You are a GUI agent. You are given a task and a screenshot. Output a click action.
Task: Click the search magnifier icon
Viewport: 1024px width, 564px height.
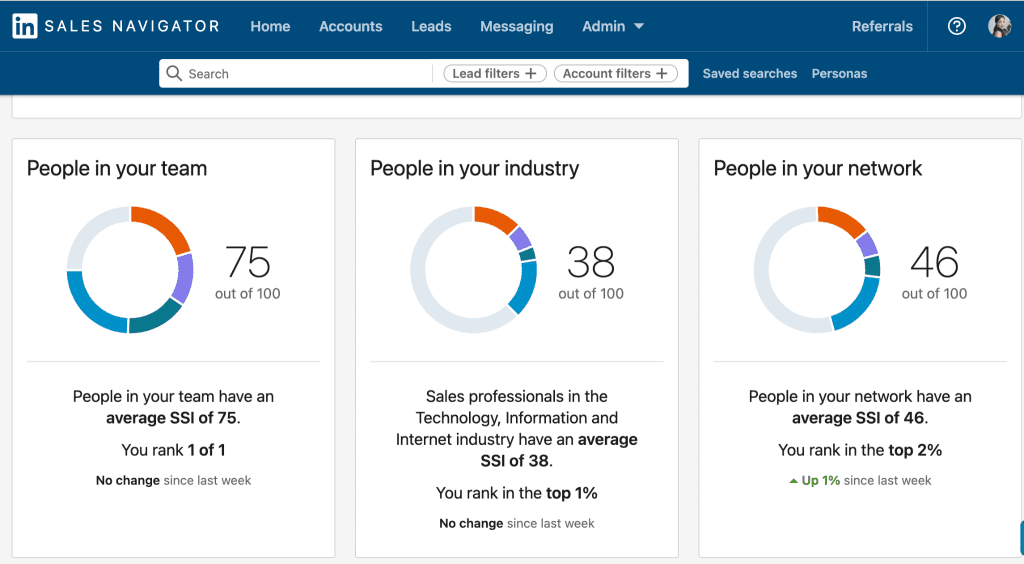point(174,73)
